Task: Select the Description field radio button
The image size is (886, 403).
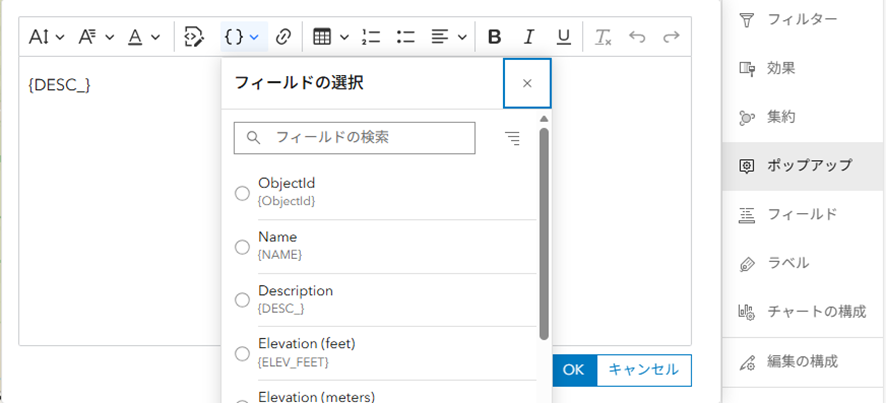Action: [242, 300]
